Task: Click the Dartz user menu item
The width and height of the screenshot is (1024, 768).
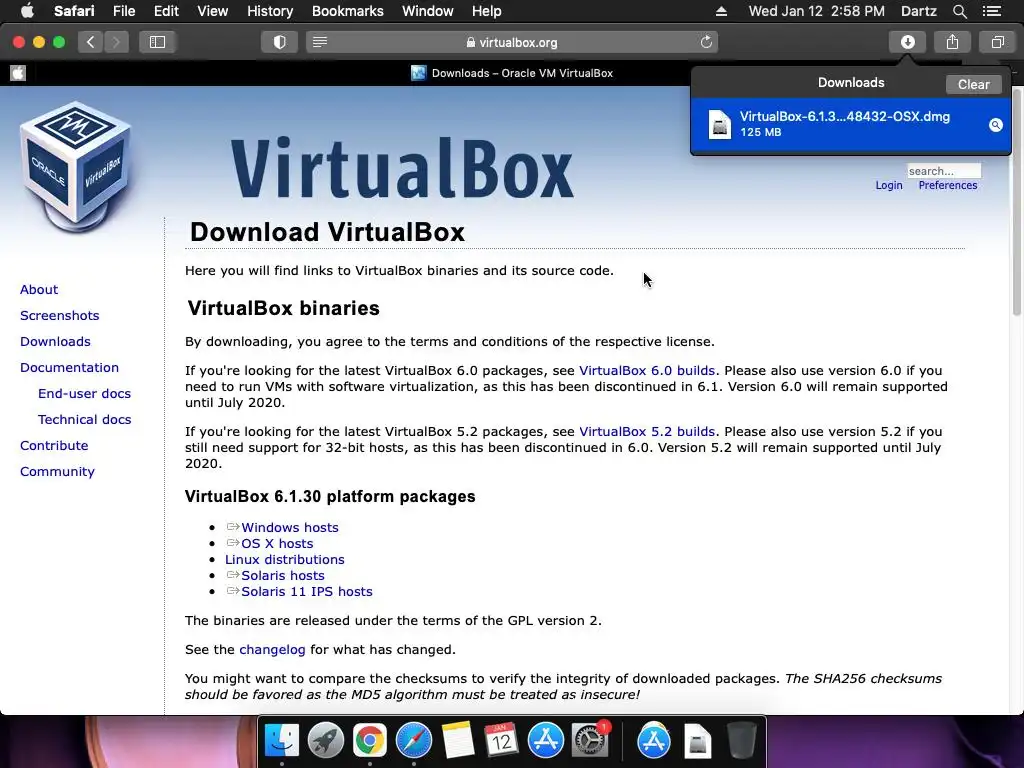Action: pos(918,11)
